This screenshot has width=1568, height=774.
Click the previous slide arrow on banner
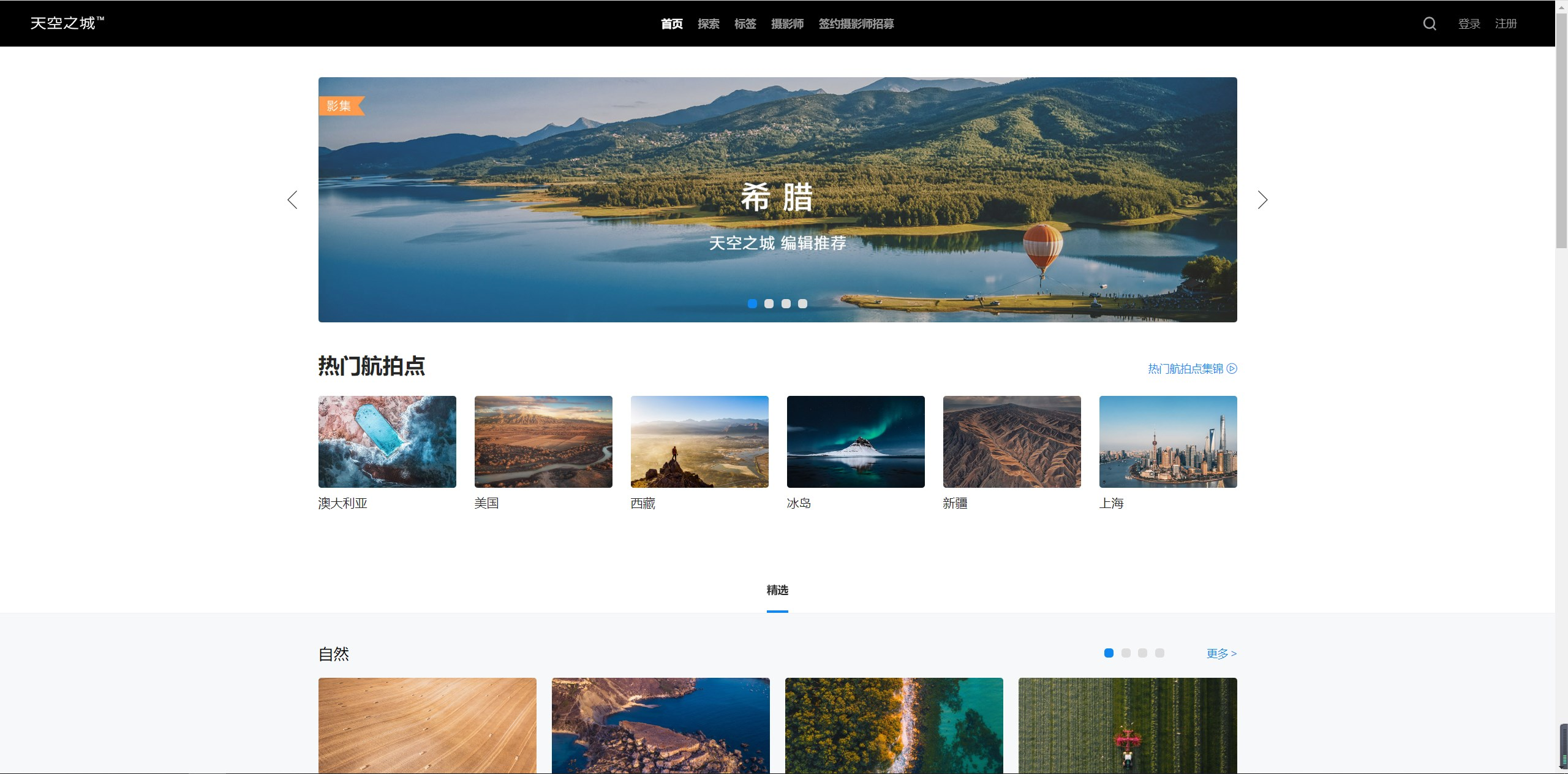(x=292, y=200)
